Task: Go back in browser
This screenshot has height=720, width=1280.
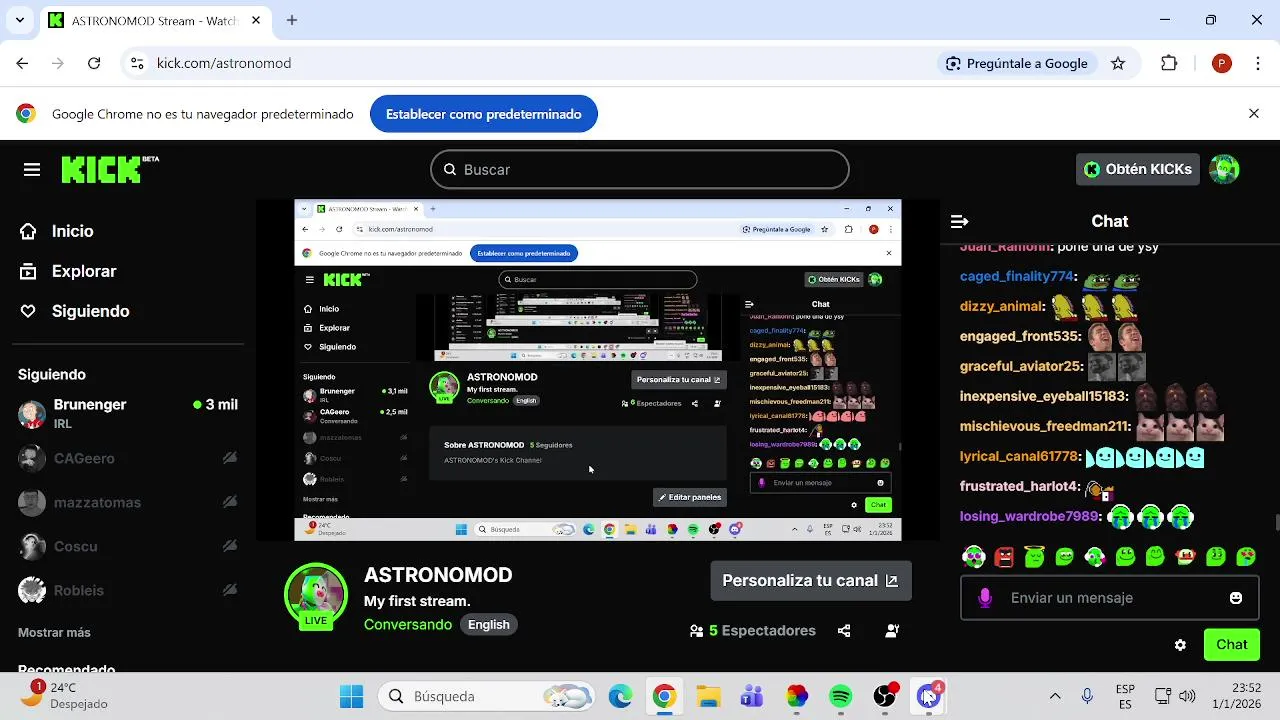Action: tap(22, 63)
